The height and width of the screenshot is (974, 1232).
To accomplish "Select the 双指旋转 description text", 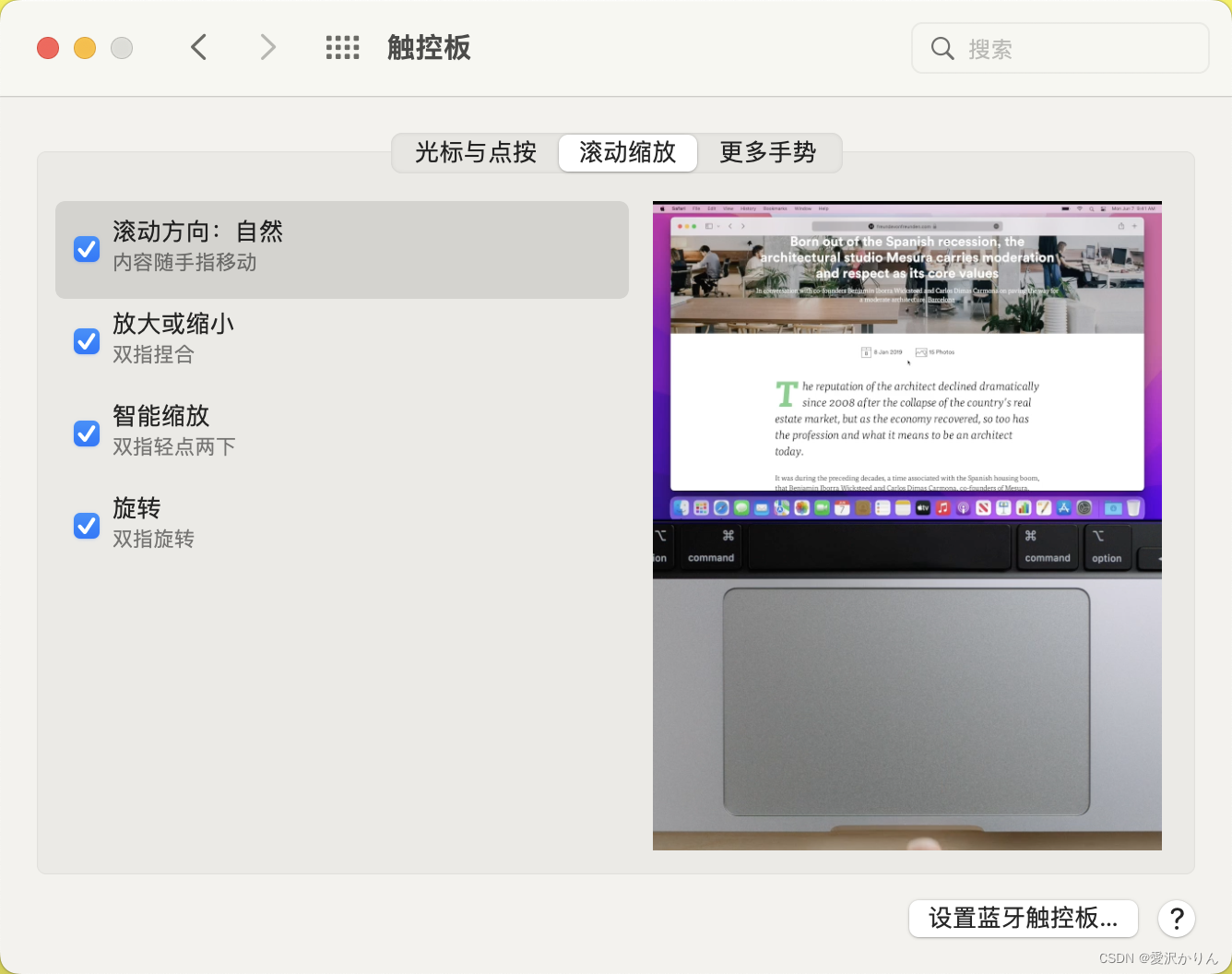I will (x=153, y=540).
